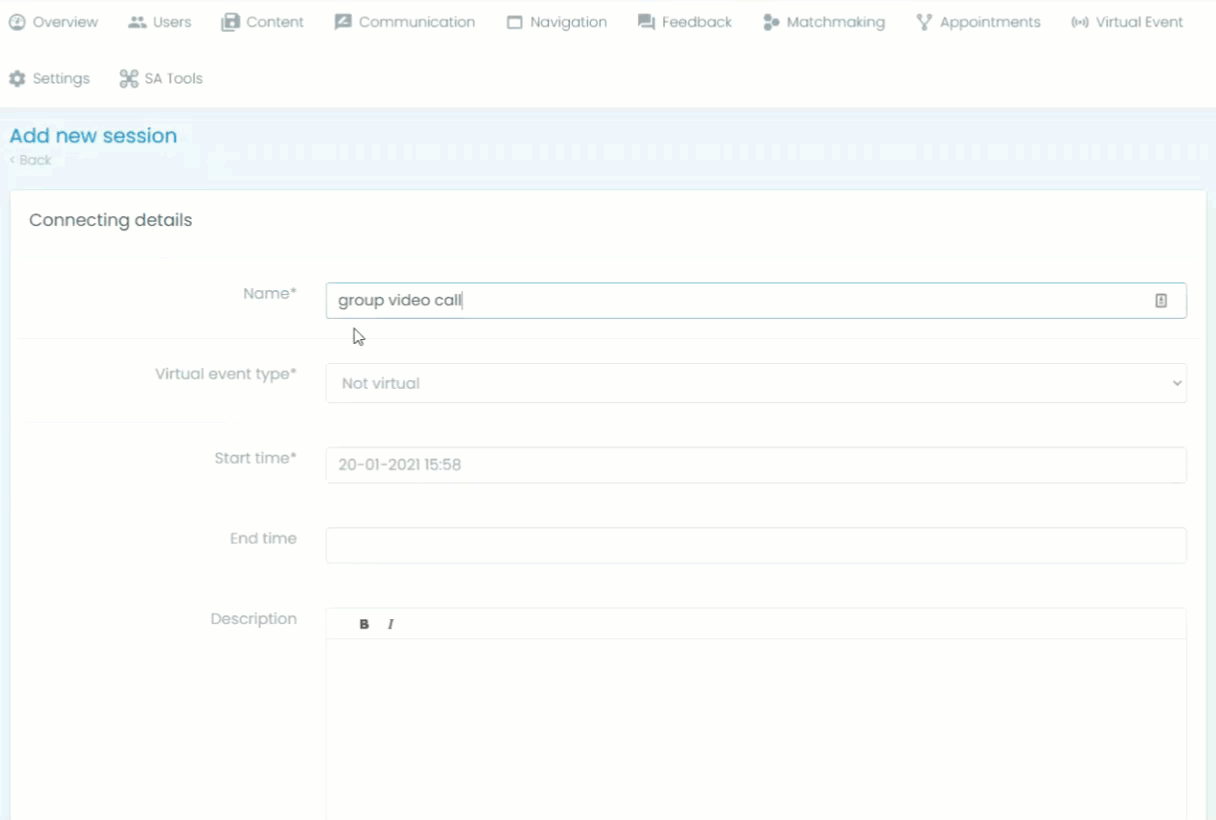Click the Feedback speech bubbles icon
Screen dimensions: 1216x820
(x=646, y=22)
